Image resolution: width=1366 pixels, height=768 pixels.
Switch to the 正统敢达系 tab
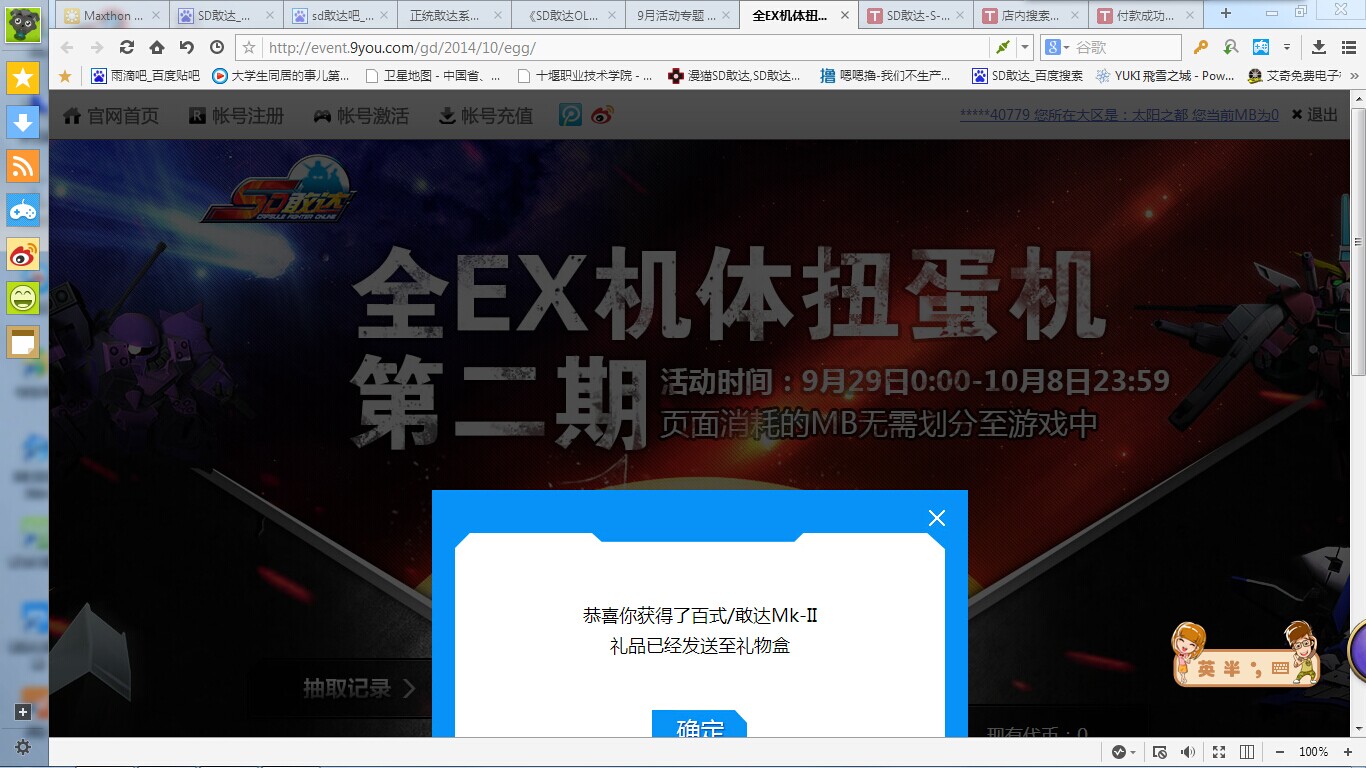453,16
